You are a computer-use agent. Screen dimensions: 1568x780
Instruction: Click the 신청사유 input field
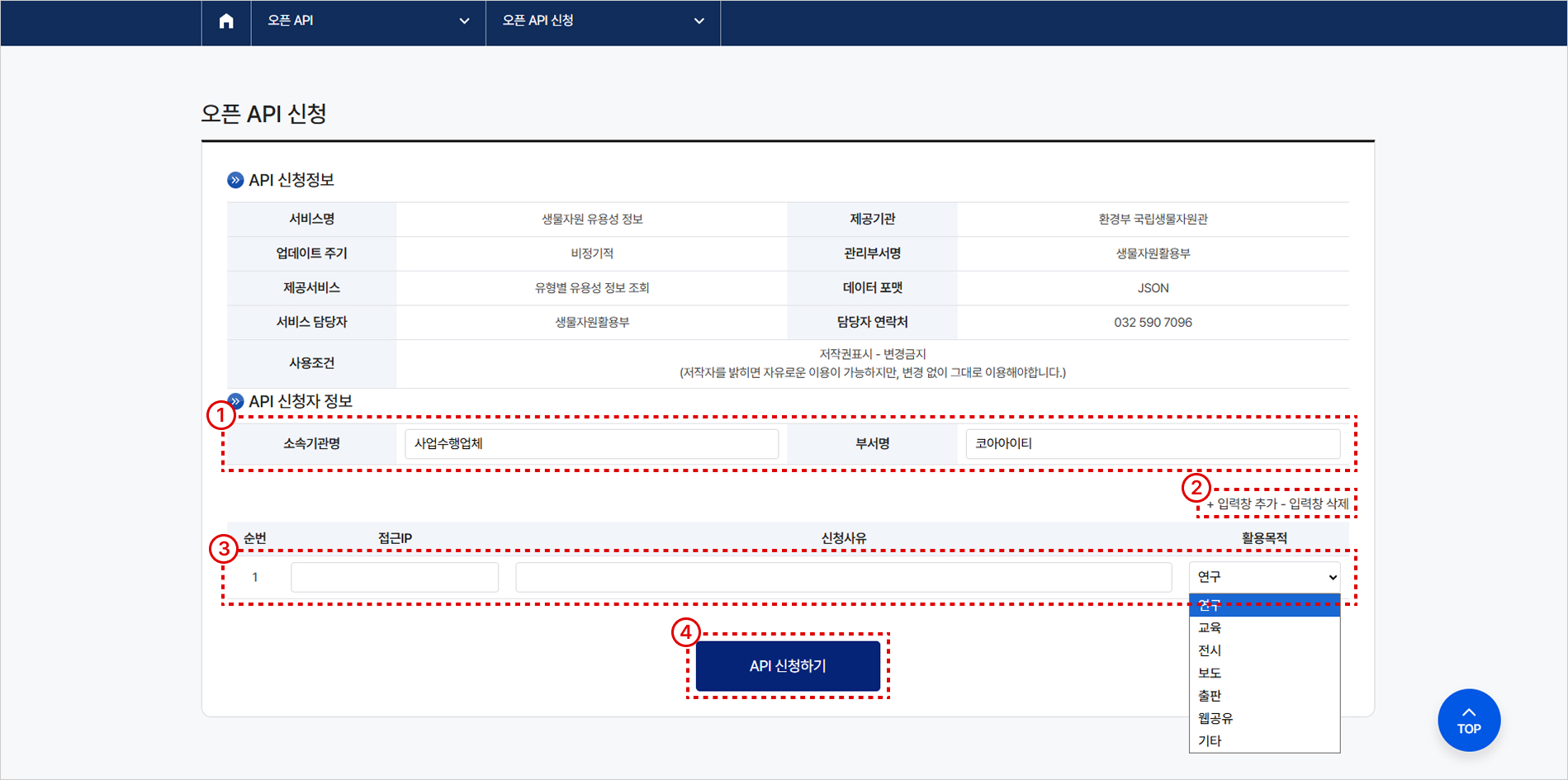coord(843,576)
